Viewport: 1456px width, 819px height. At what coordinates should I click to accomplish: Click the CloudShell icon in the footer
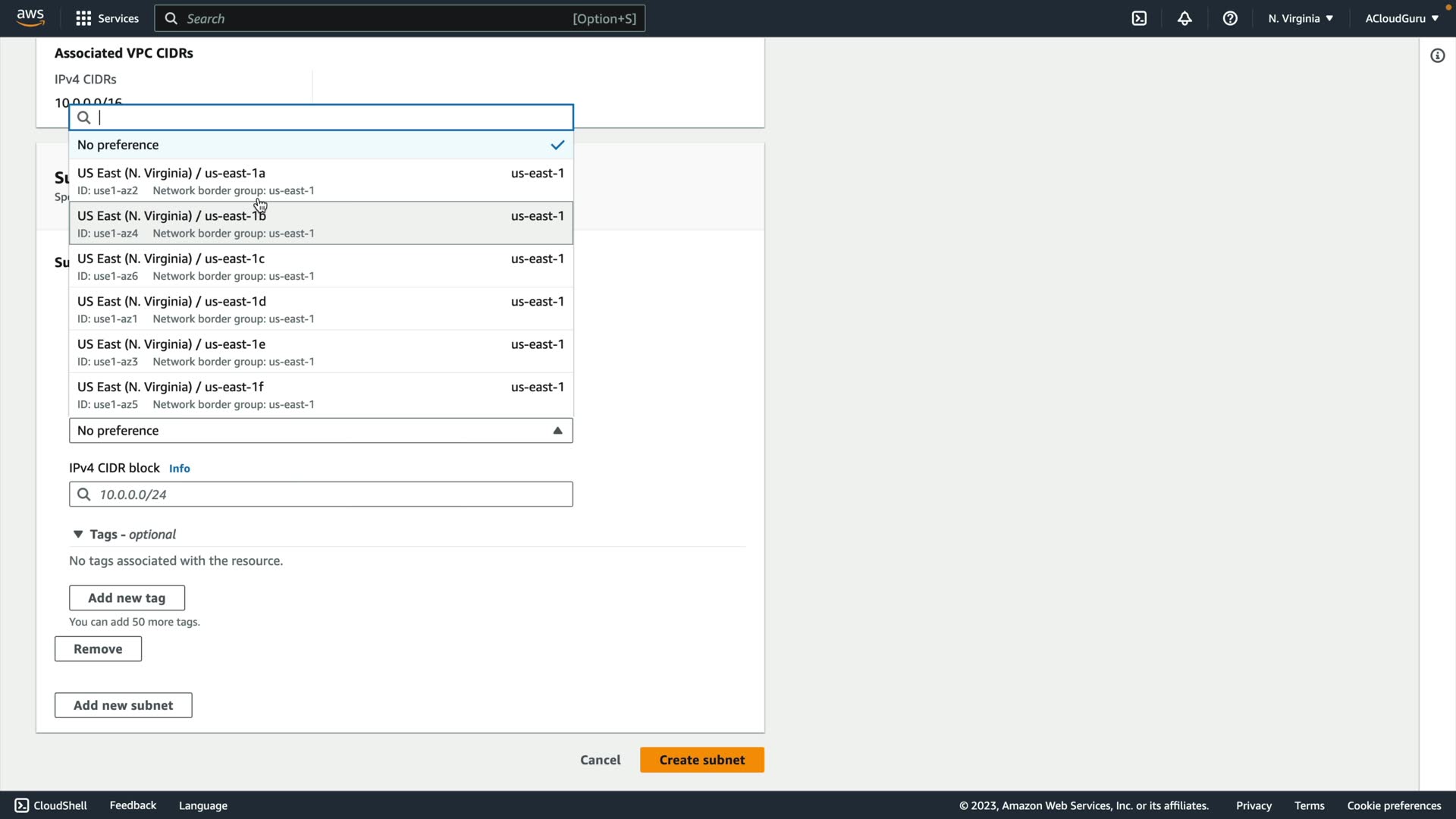(x=22, y=805)
